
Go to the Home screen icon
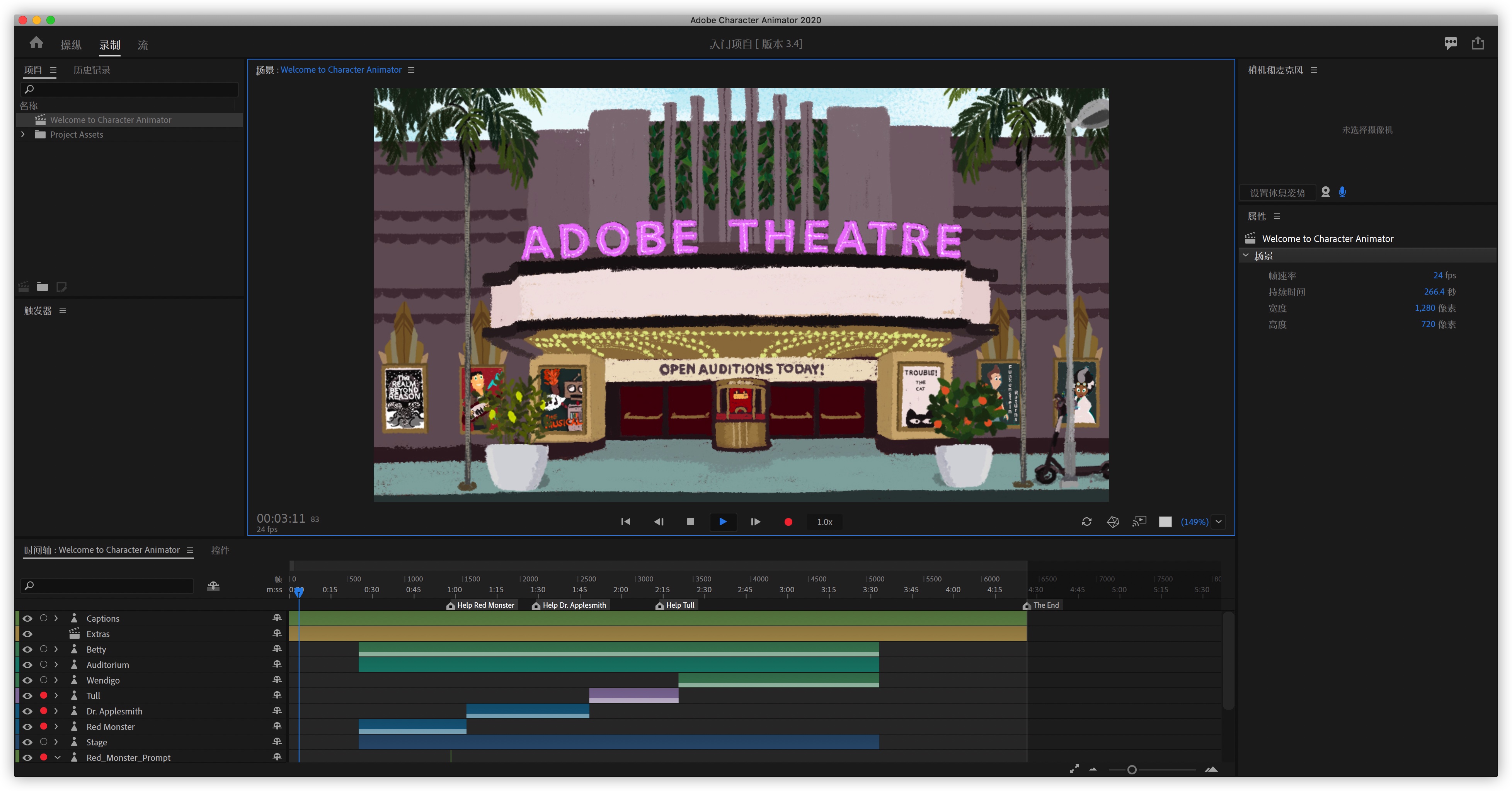click(36, 43)
